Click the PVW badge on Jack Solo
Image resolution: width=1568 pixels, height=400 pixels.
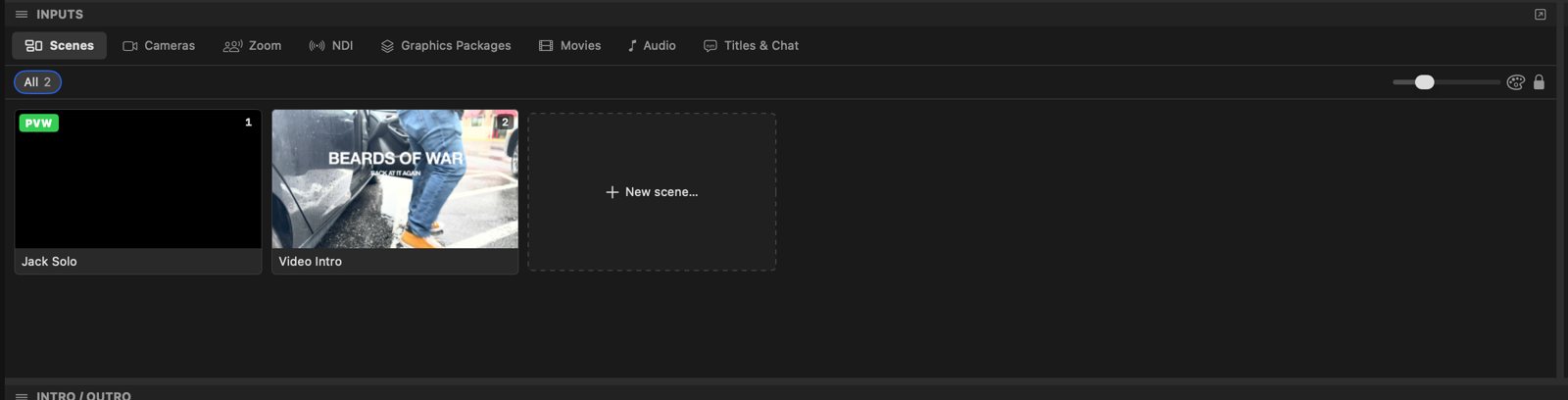[39, 124]
